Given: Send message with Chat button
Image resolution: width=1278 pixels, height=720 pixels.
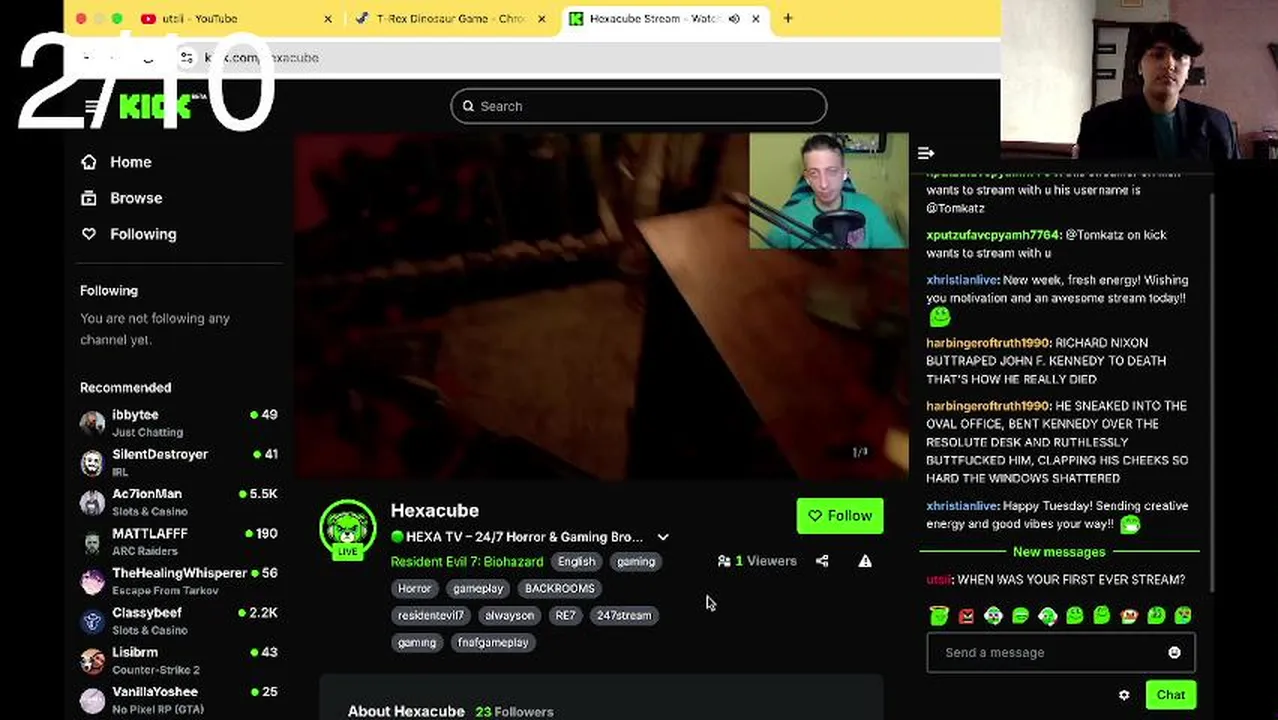Looking at the screenshot, I should [x=1171, y=695].
